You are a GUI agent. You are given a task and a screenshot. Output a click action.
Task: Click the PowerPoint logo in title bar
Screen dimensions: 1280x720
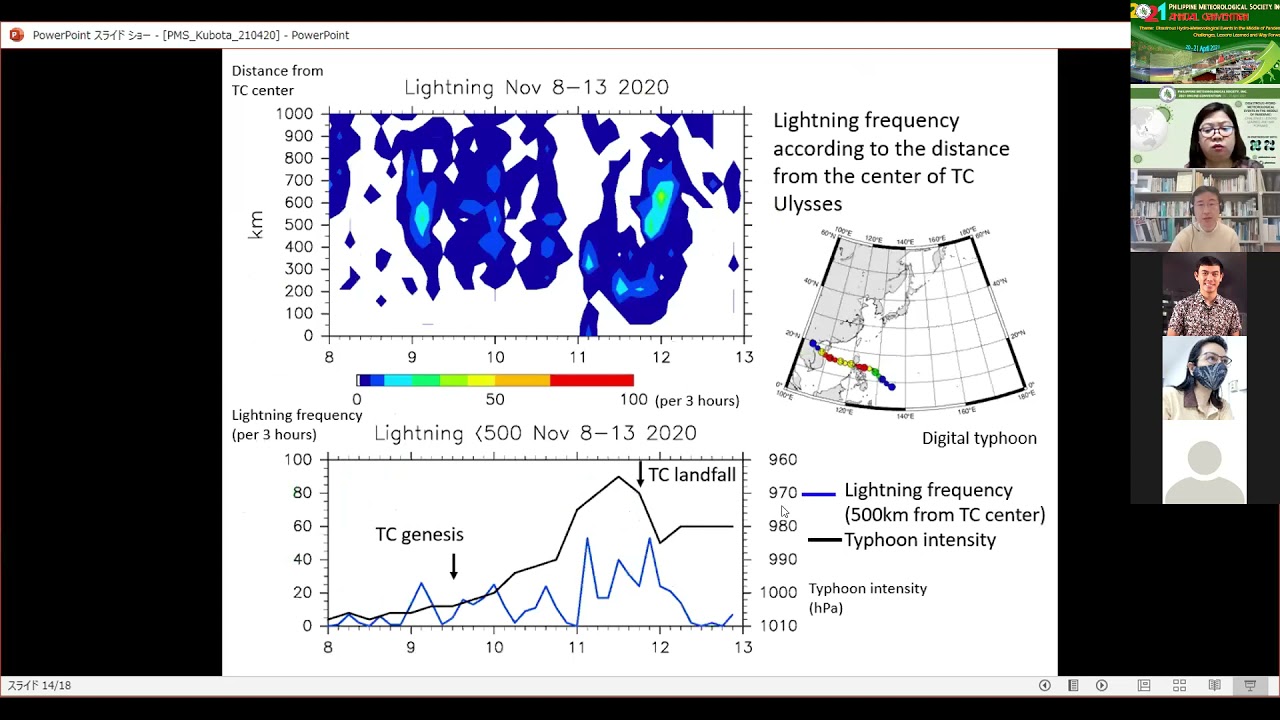pos(16,35)
